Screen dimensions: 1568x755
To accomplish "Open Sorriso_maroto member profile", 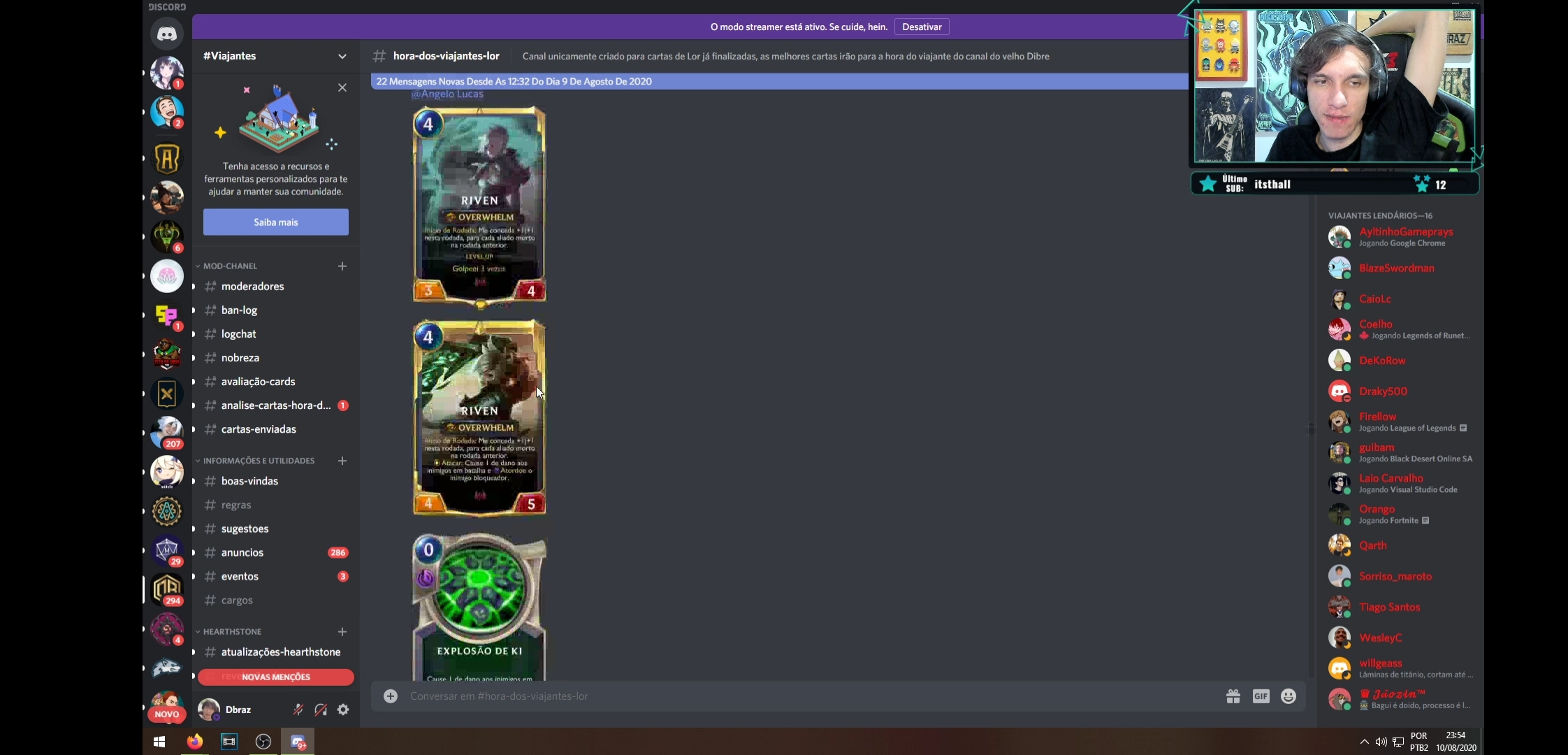I will 1402,576.
